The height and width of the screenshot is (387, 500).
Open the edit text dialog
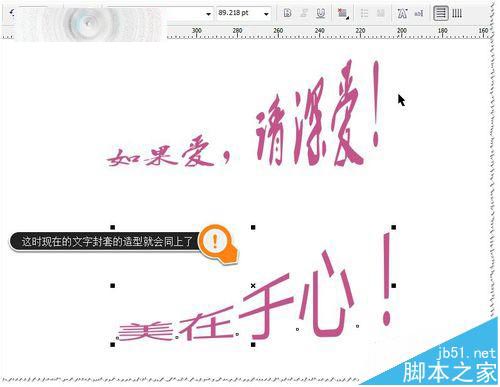click(x=418, y=13)
